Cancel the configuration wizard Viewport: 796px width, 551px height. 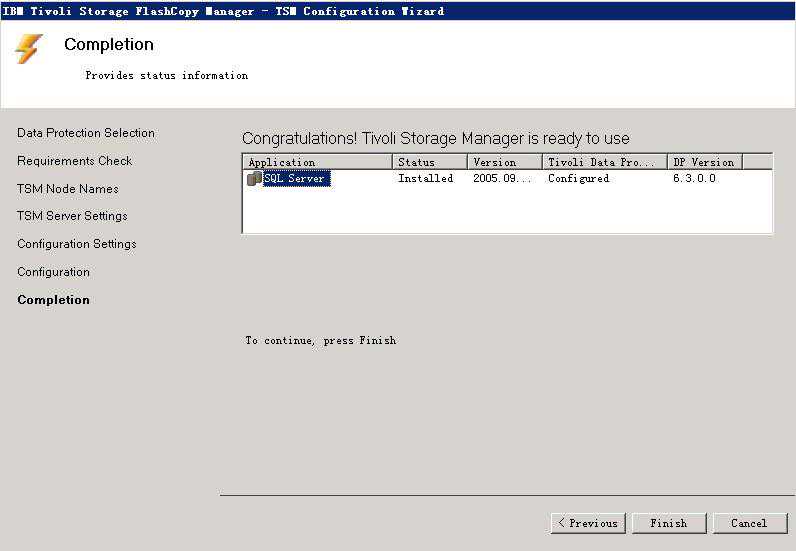coord(748,523)
